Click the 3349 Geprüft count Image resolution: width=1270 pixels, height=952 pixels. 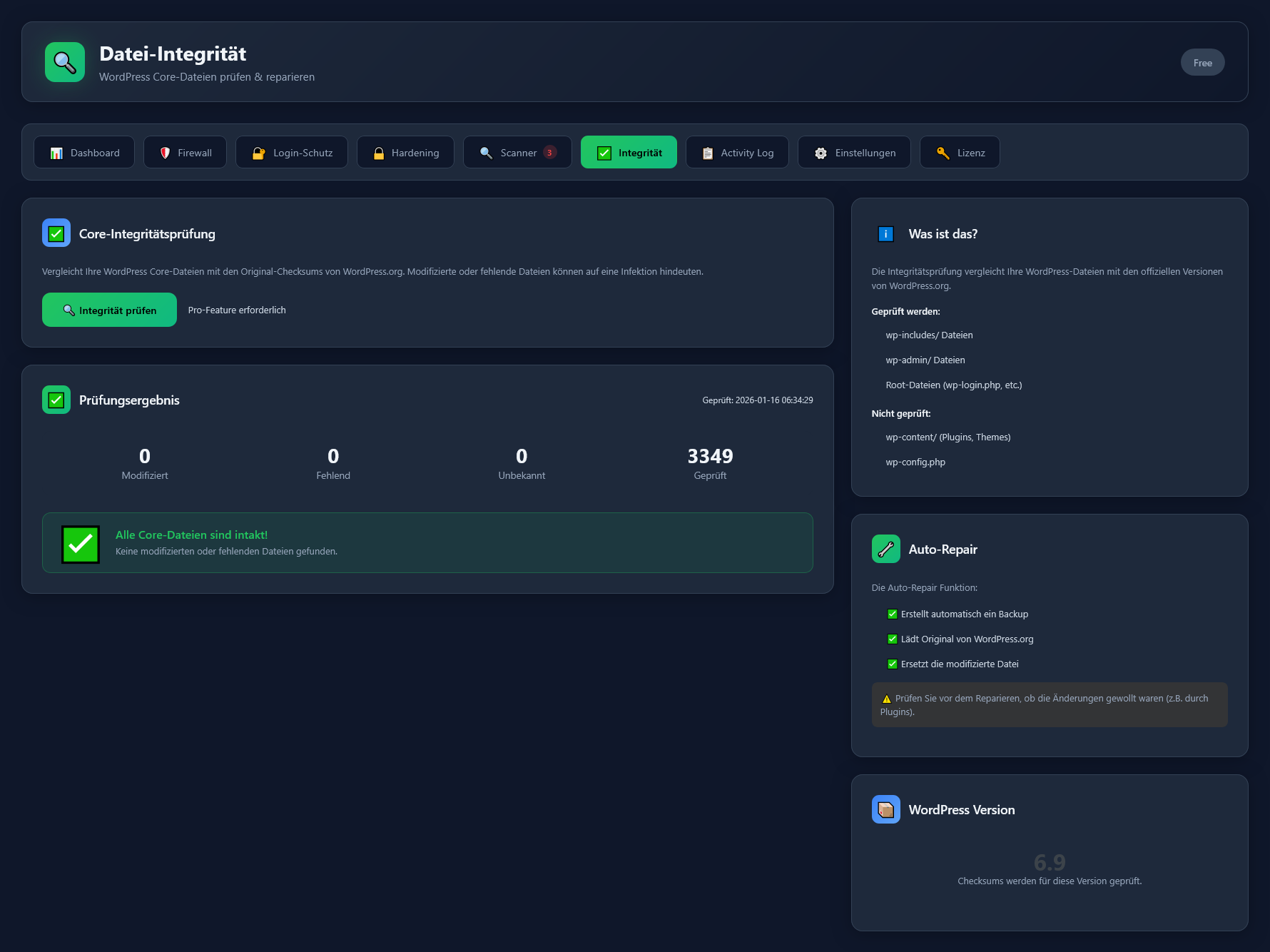pyautogui.click(x=710, y=457)
